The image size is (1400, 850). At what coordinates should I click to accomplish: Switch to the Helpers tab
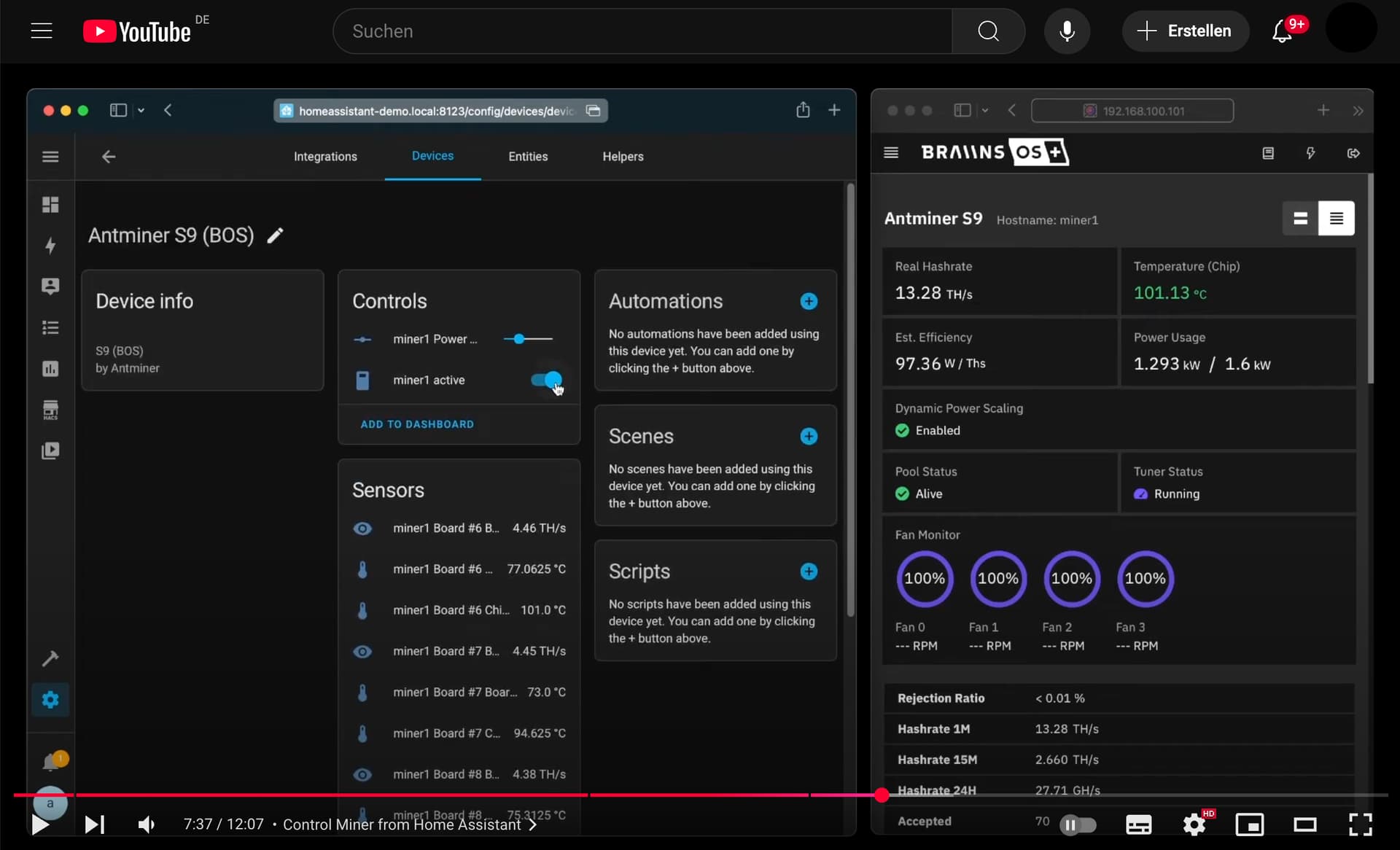(x=623, y=157)
